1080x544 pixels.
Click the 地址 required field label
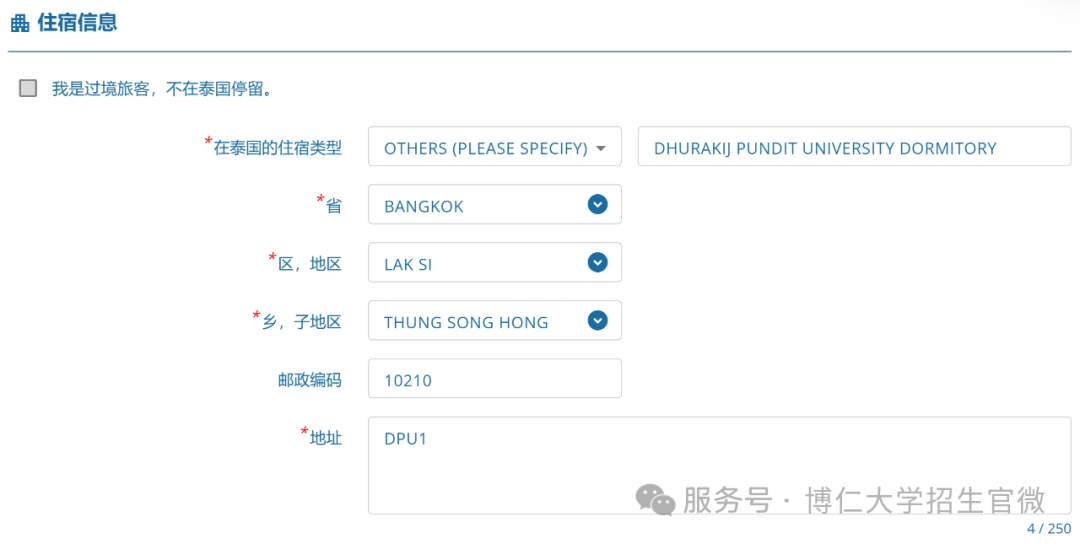click(x=321, y=437)
